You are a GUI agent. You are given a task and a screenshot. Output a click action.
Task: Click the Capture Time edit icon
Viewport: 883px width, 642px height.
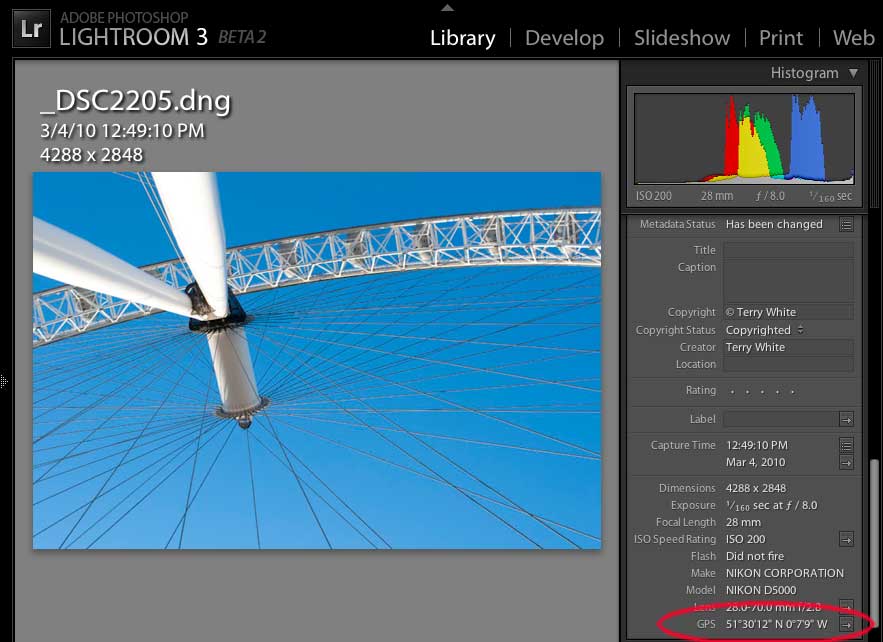tap(846, 445)
